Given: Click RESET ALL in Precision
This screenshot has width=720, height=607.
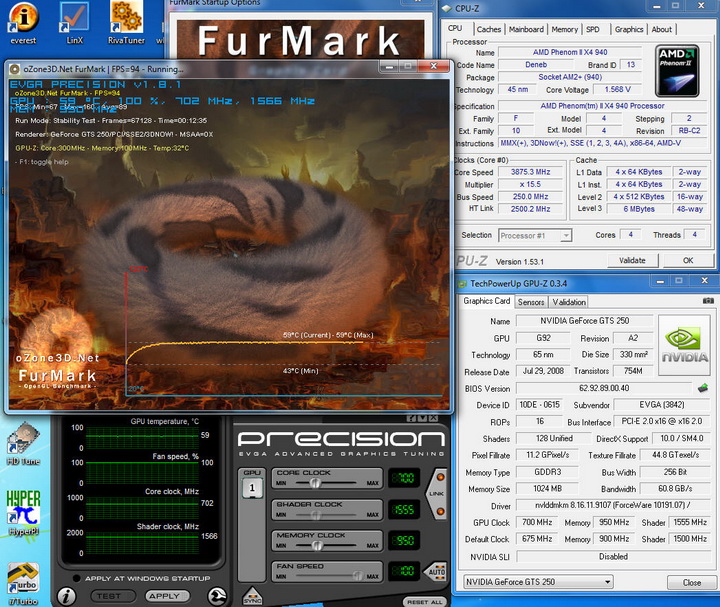Looking at the screenshot, I should tap(424, 602).
